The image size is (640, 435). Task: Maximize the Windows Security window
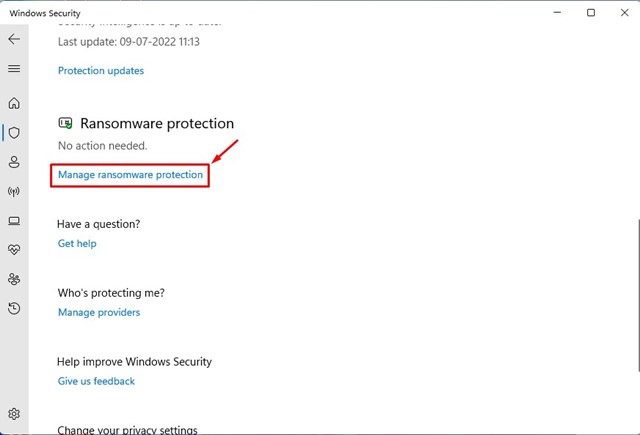[x=591, y=13]
